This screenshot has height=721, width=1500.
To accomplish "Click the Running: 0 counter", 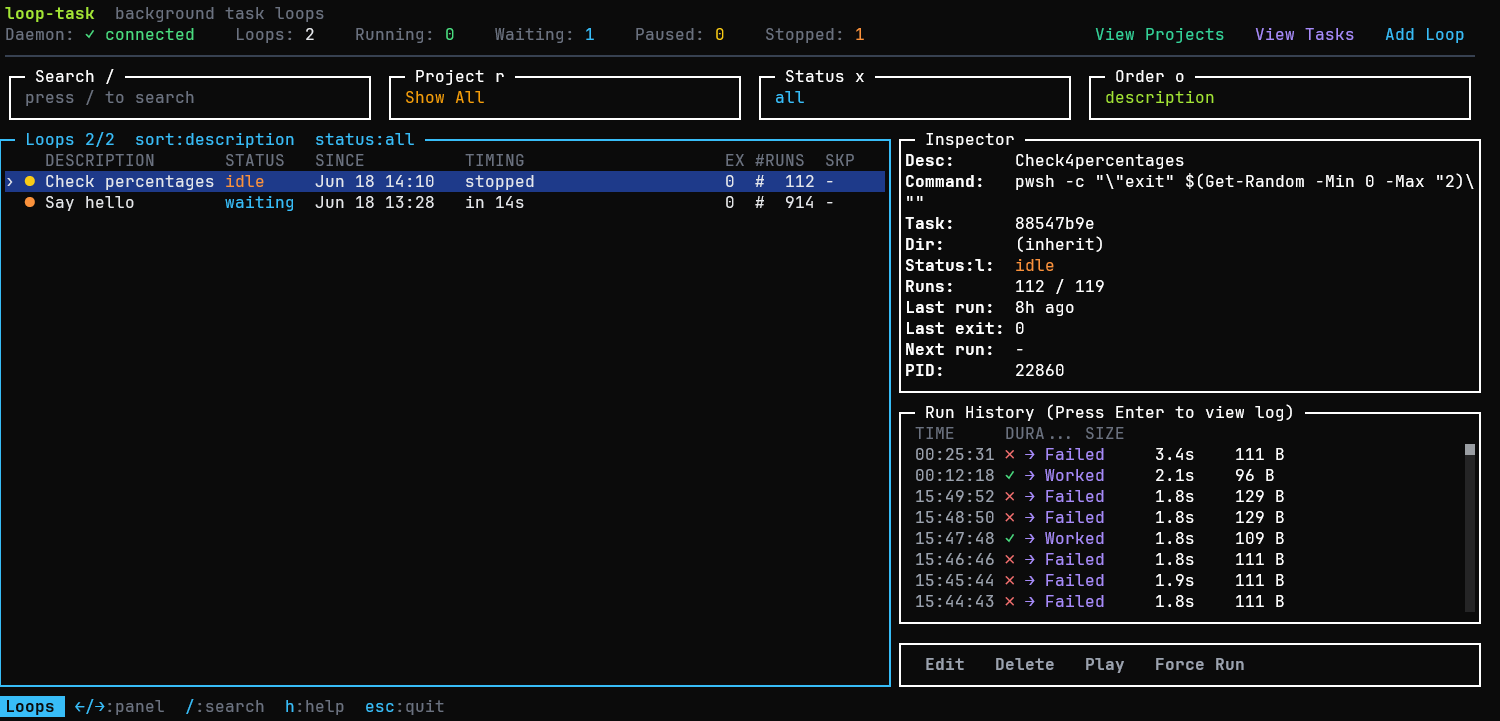I will pyautogui.click(x=405, y=34).
